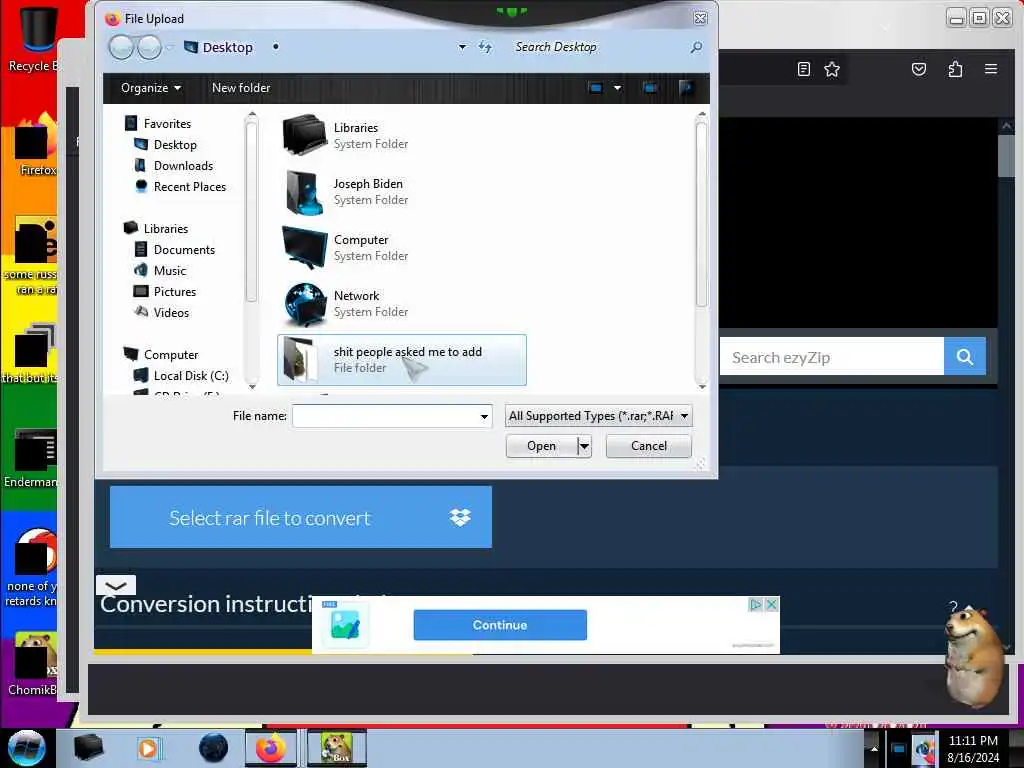Open the Libraries system folder in file list
The height and width of the screenshot is (768, 1024).
[346, 135]
